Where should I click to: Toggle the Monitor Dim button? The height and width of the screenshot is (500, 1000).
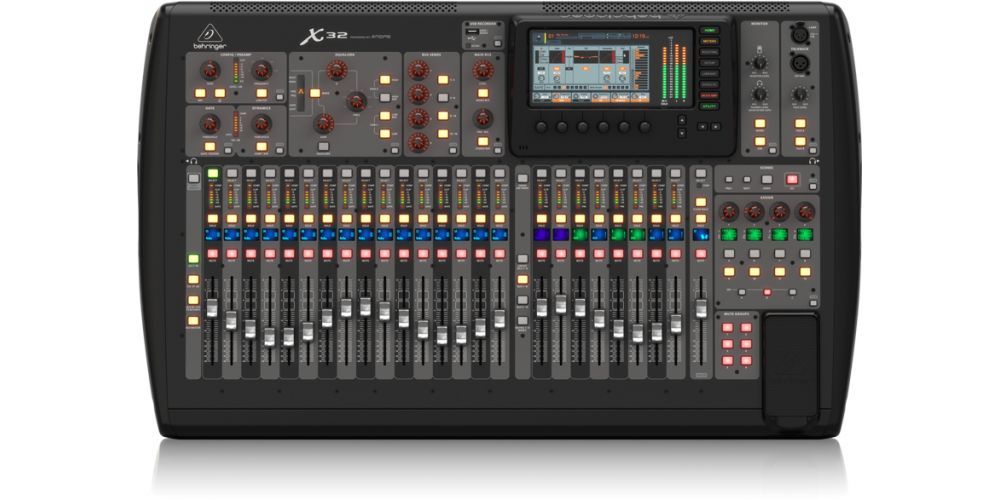[x=760, y=141]
